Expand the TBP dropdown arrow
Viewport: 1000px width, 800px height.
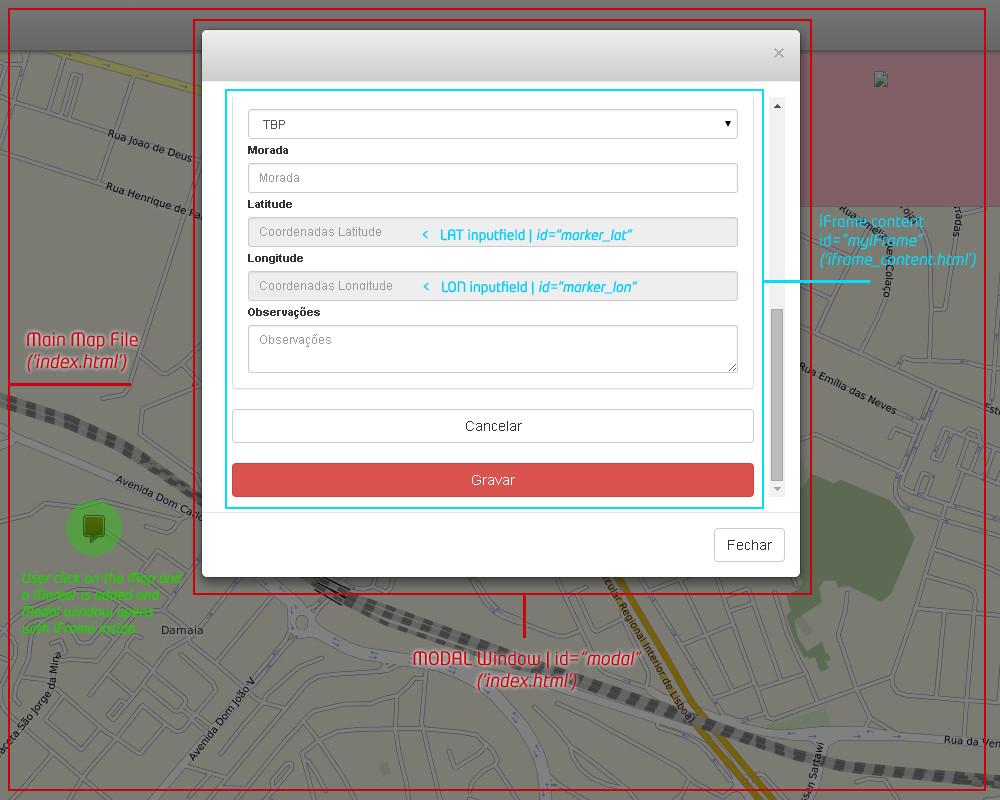[x=727, y=123]
